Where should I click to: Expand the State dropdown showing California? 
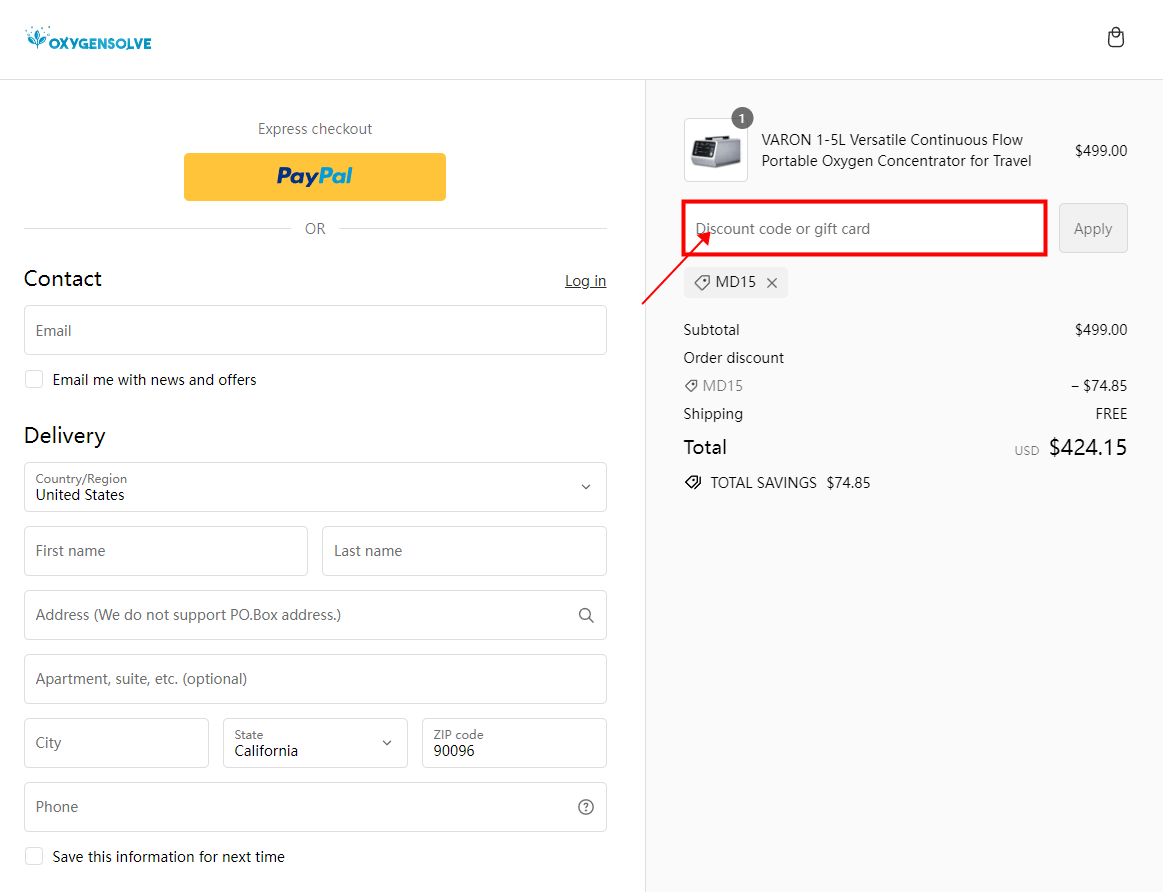coord(315,743)
